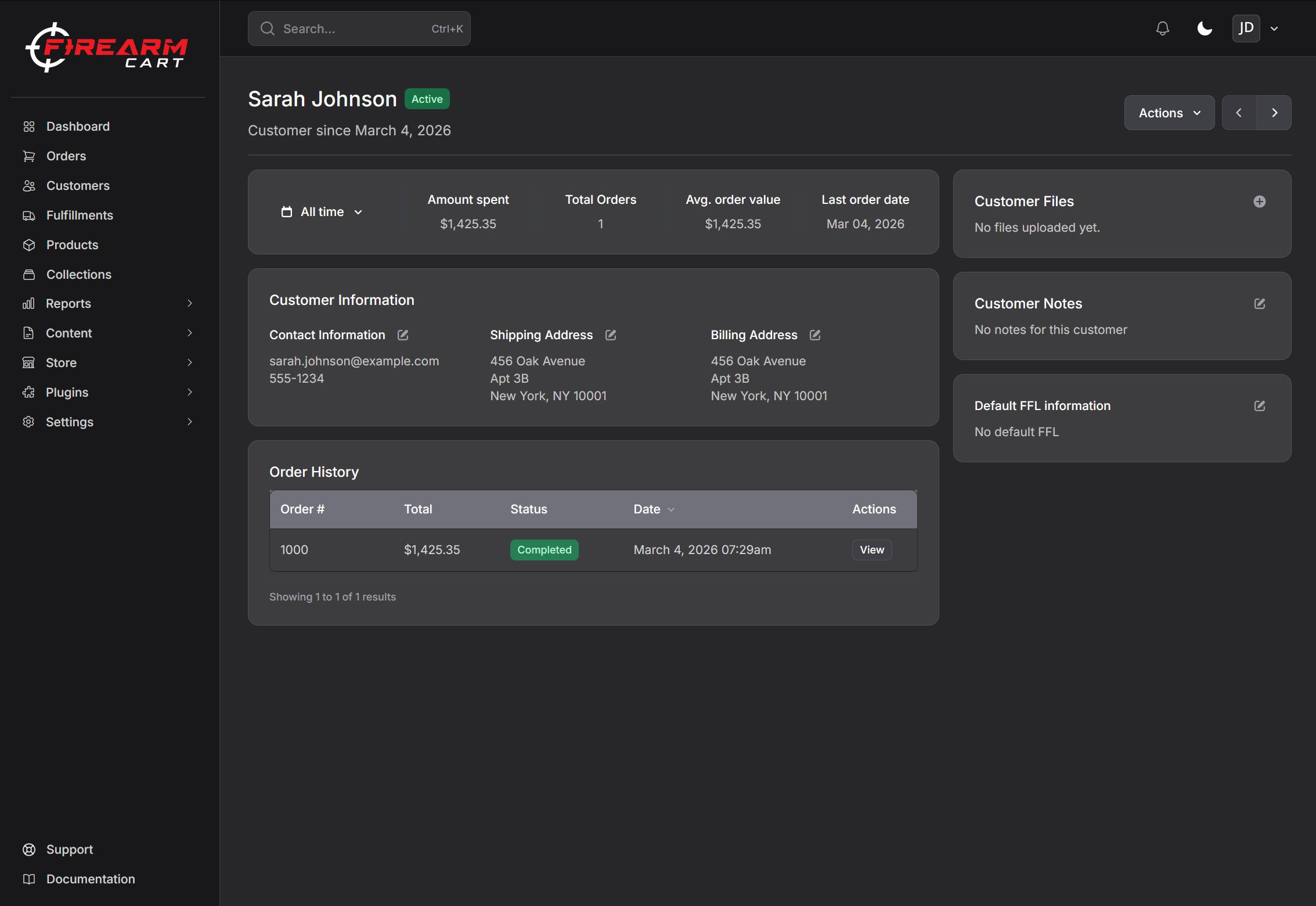Sort by the Date column header
Viewport: 1316px width, 906px height.
click(654, 509)
